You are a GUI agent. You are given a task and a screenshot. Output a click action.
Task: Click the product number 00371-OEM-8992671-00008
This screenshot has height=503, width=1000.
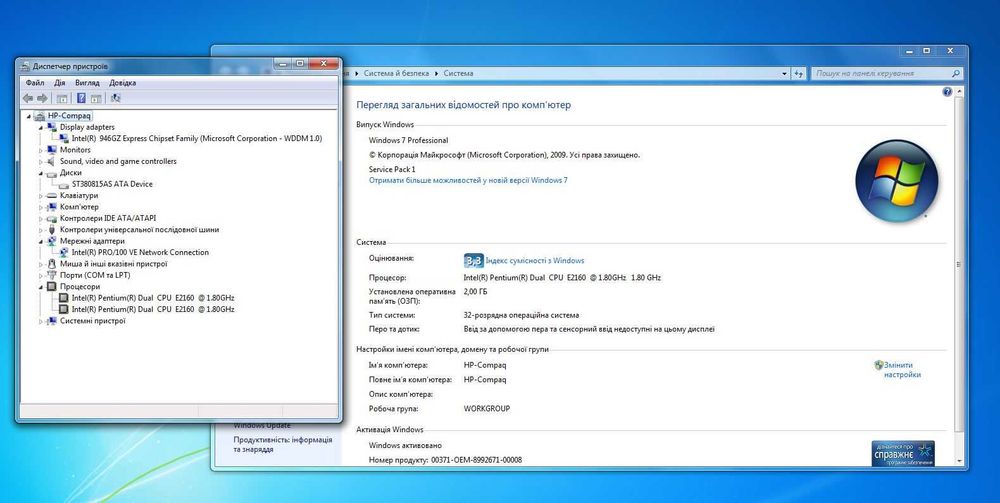pyautogui.click(x=476, y=460)
